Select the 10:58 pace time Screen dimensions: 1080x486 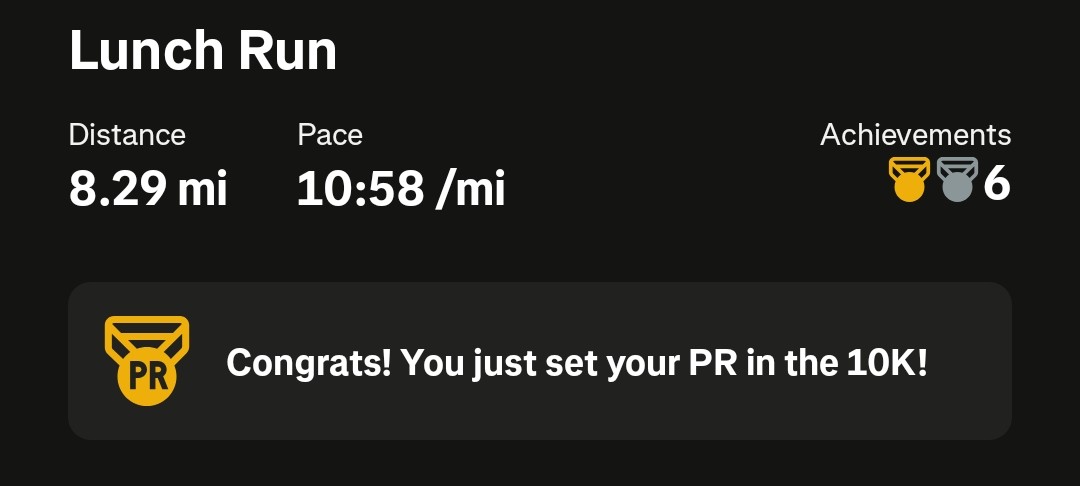point(361,188)
